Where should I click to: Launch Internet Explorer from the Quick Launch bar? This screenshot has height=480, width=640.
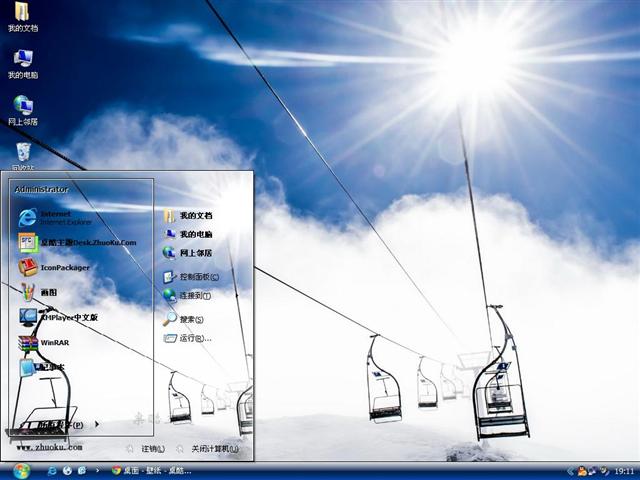[52, 471]
